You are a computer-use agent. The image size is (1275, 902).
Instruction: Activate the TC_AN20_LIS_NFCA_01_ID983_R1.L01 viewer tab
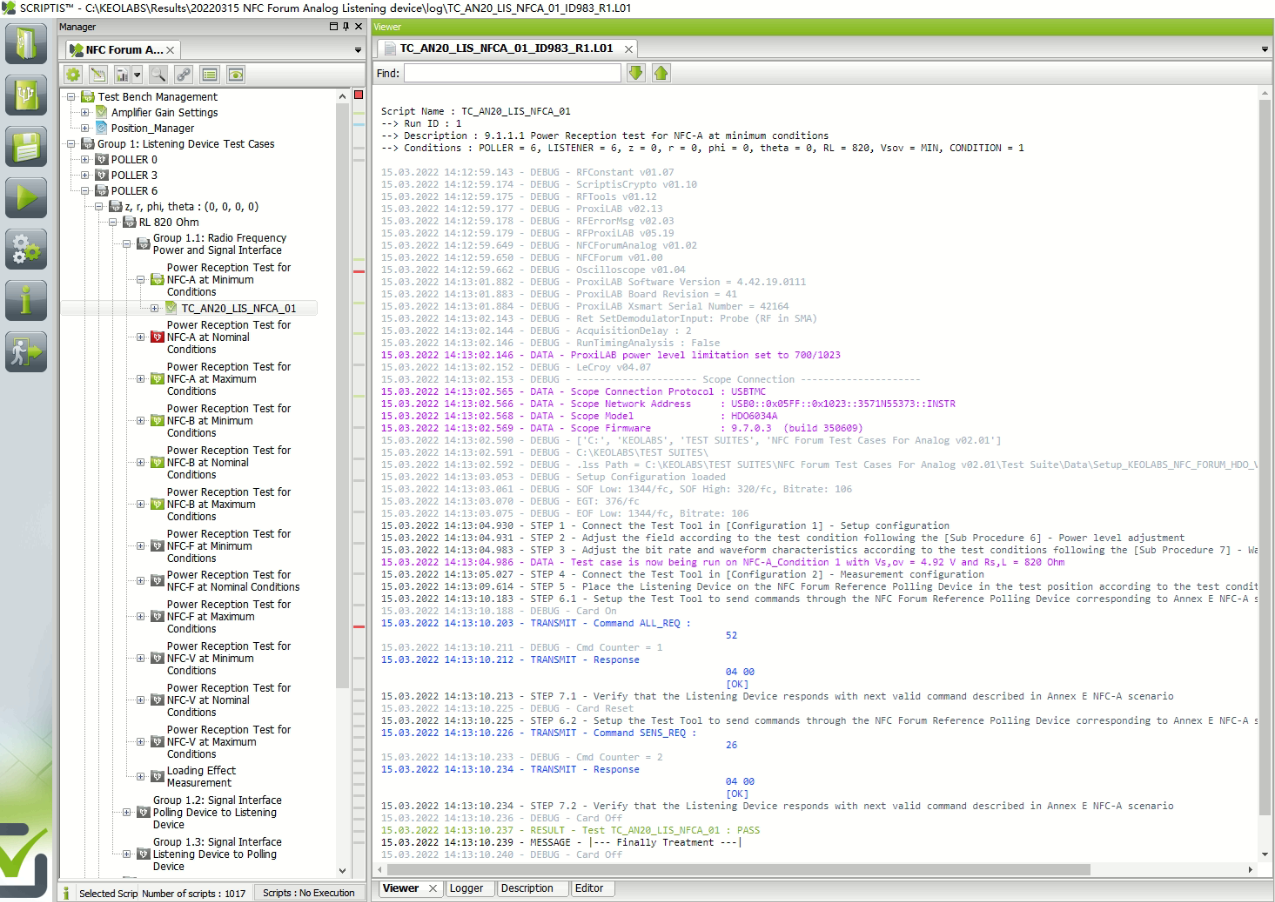point(506,48)
